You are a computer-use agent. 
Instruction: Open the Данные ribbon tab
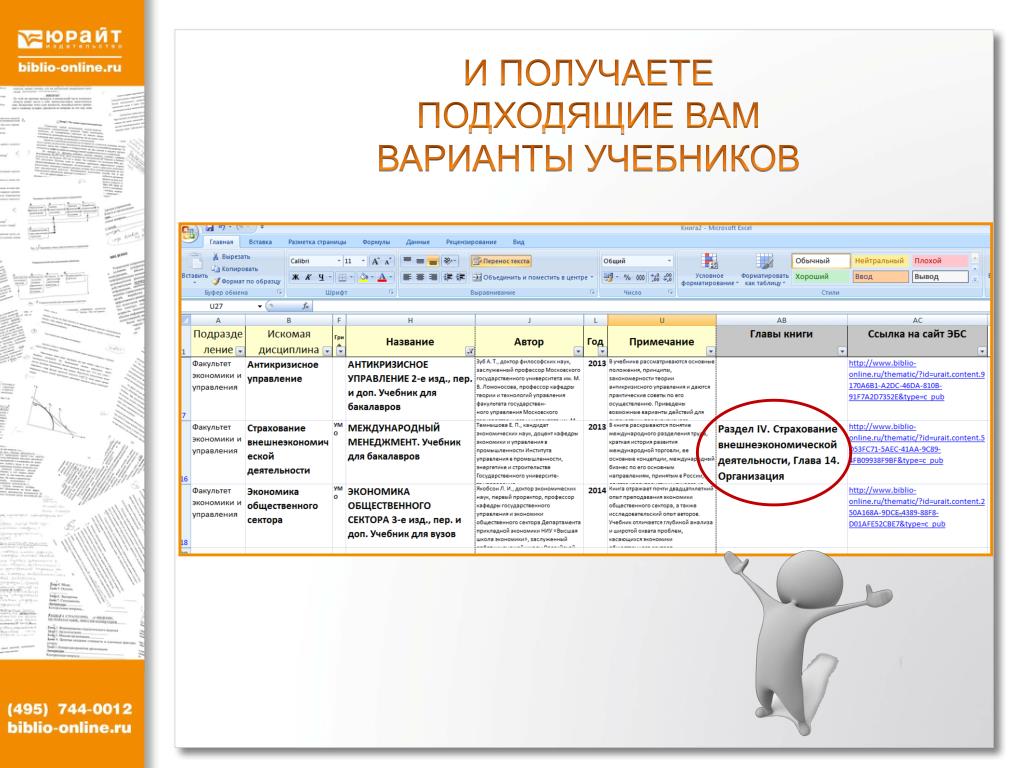pyautogui.click(x=418, y=242)
